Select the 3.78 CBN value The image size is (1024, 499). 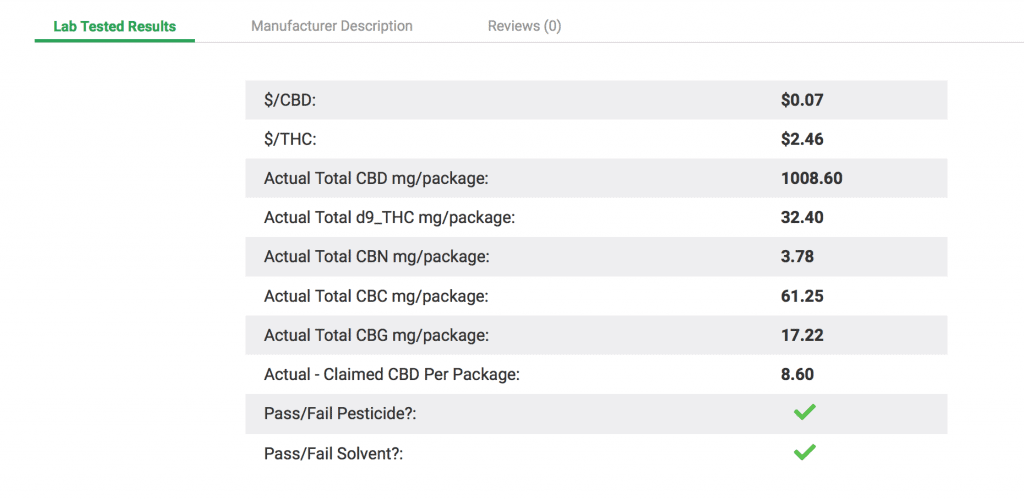pyautogui.click(x=797, y=257)
